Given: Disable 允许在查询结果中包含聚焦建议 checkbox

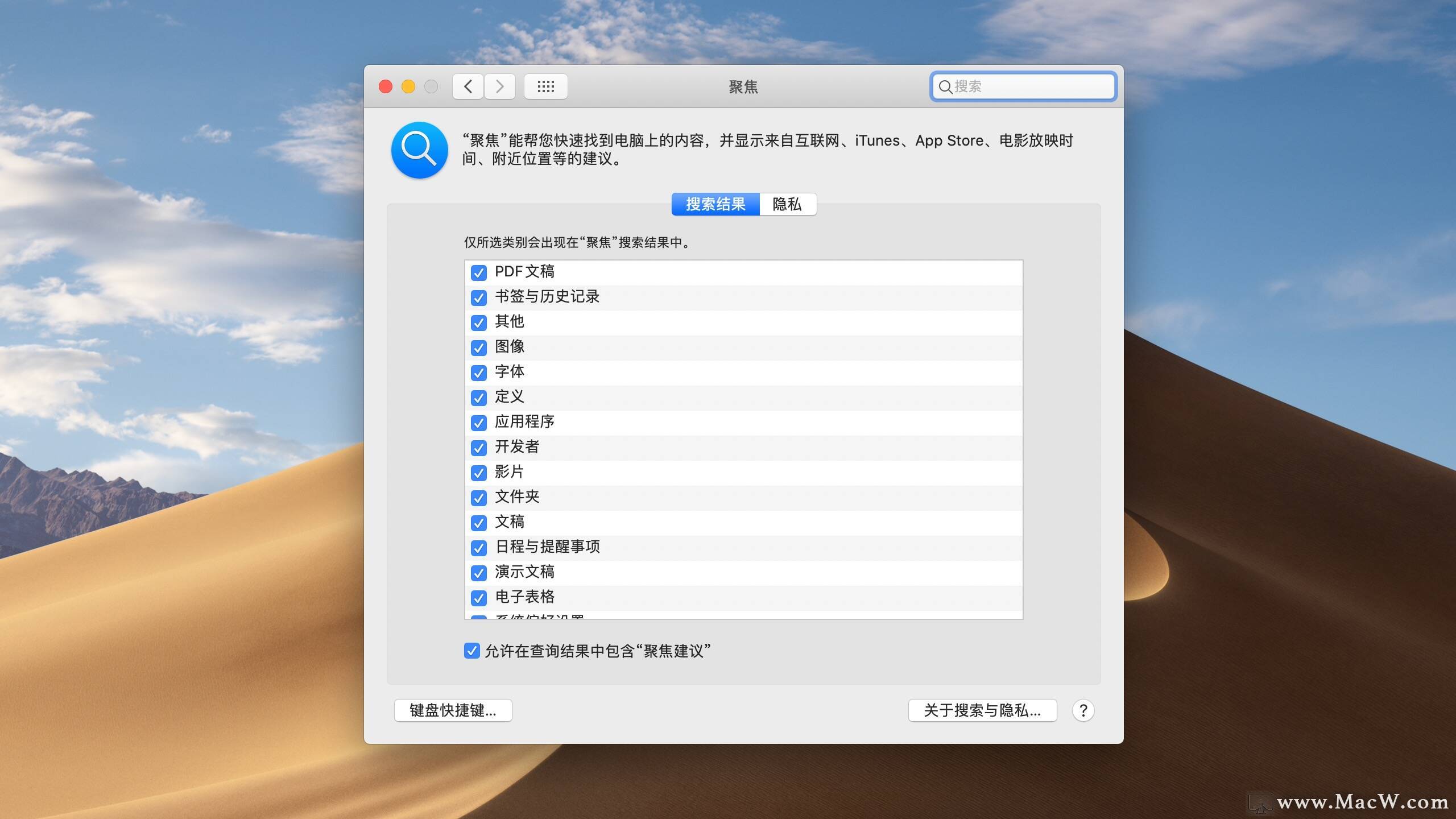Looking at the screenshot, I should point(471,651).
